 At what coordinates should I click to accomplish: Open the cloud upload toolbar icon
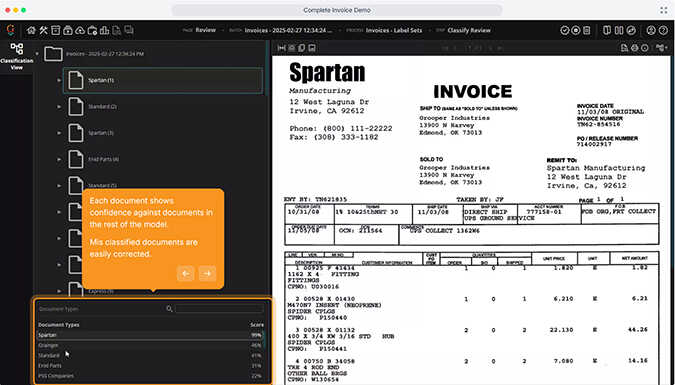pos(80,31)
